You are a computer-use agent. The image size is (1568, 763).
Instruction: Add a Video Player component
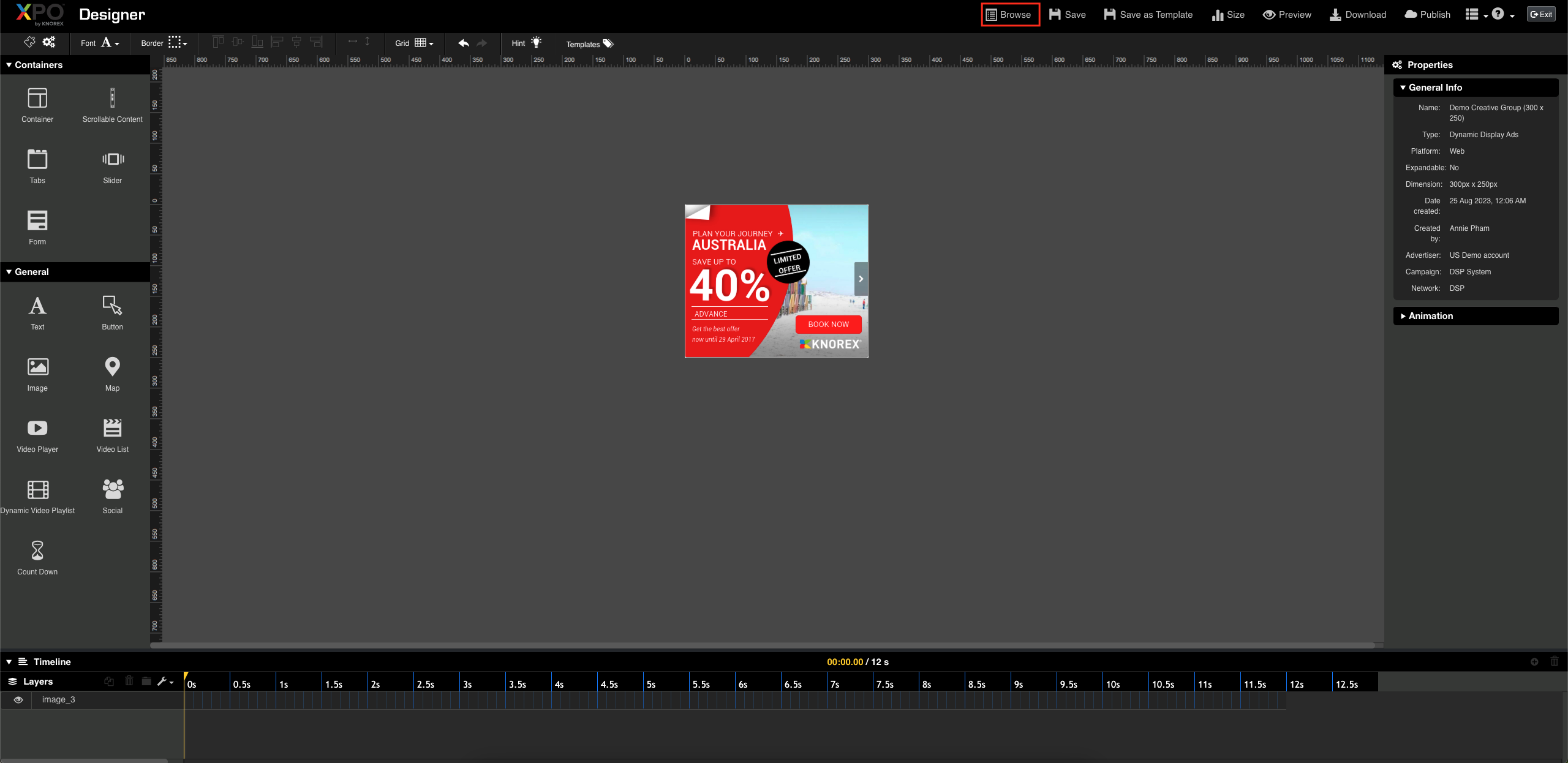37,435
